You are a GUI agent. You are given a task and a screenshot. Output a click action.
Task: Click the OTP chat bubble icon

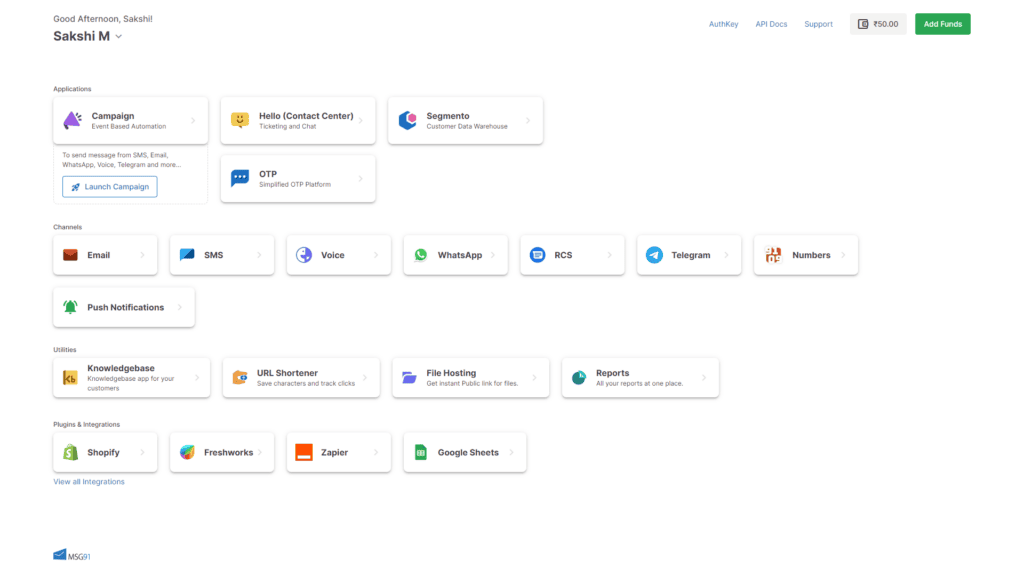(x=240, y=178)
